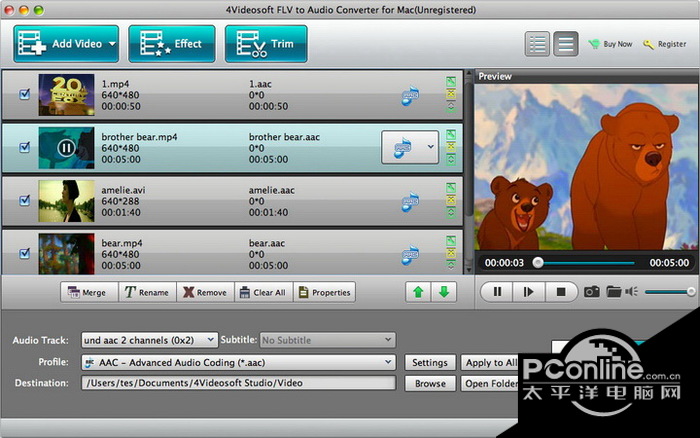Click yellow X icon on brother bear.mp4 row
The width and height of the screenshot is (700, 438).
[451, 146]
